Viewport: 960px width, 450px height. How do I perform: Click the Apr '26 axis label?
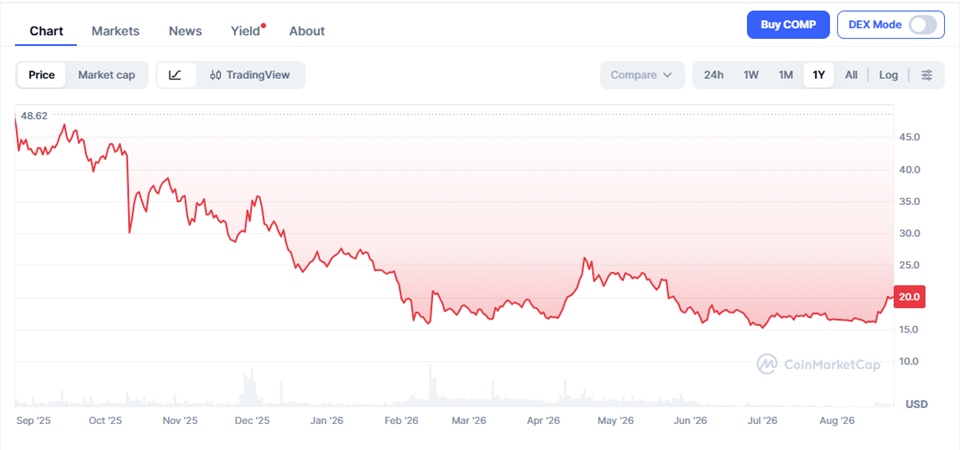coord(544,421)
